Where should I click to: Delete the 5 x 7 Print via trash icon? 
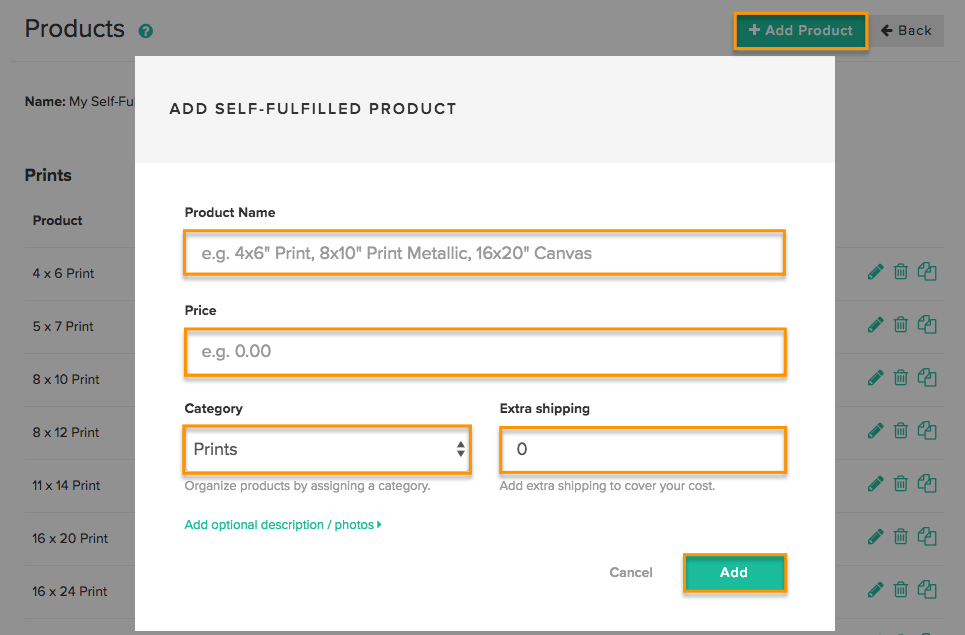900,324
